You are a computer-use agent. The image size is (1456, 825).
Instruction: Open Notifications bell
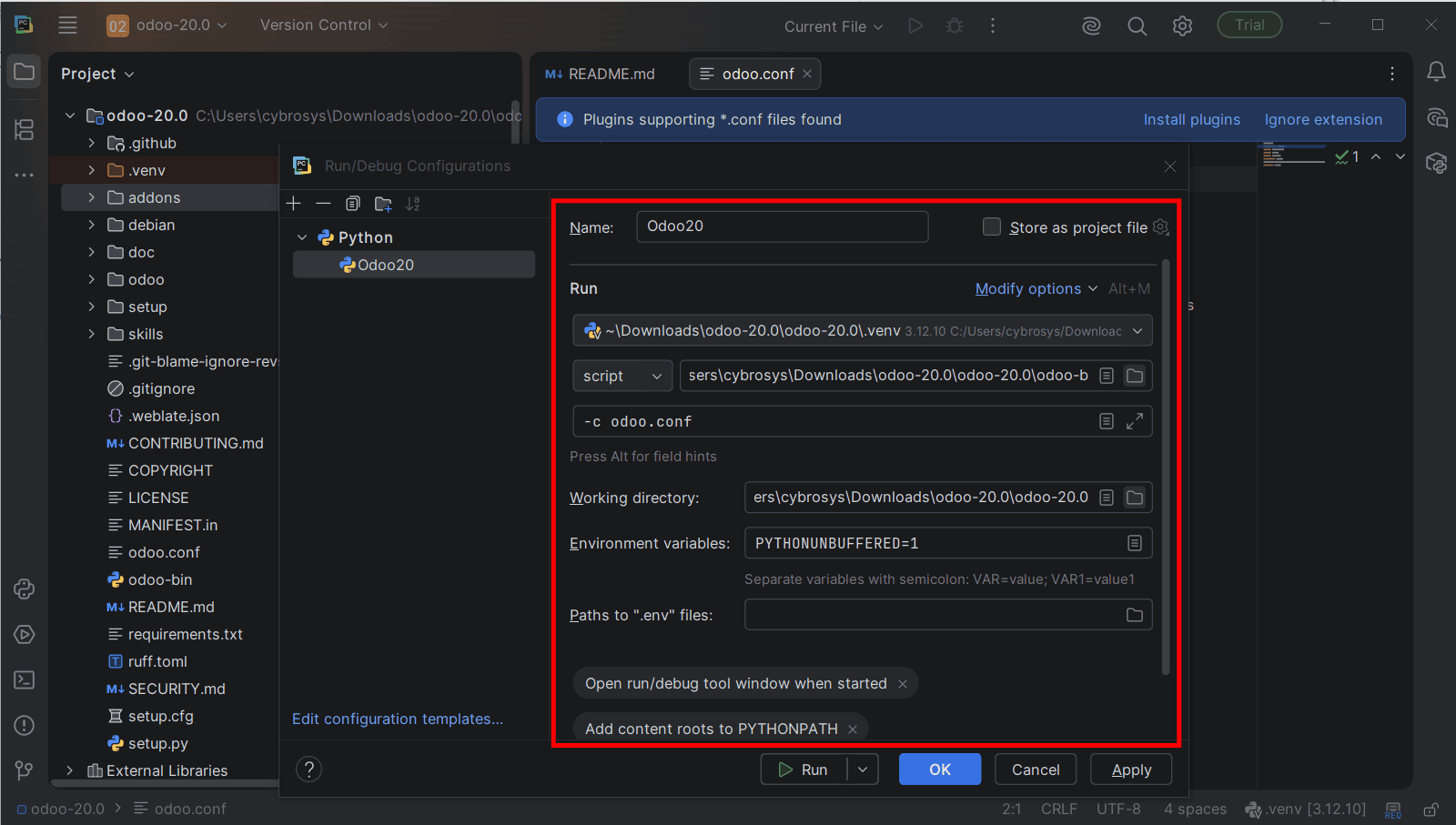pos(1436,72)
